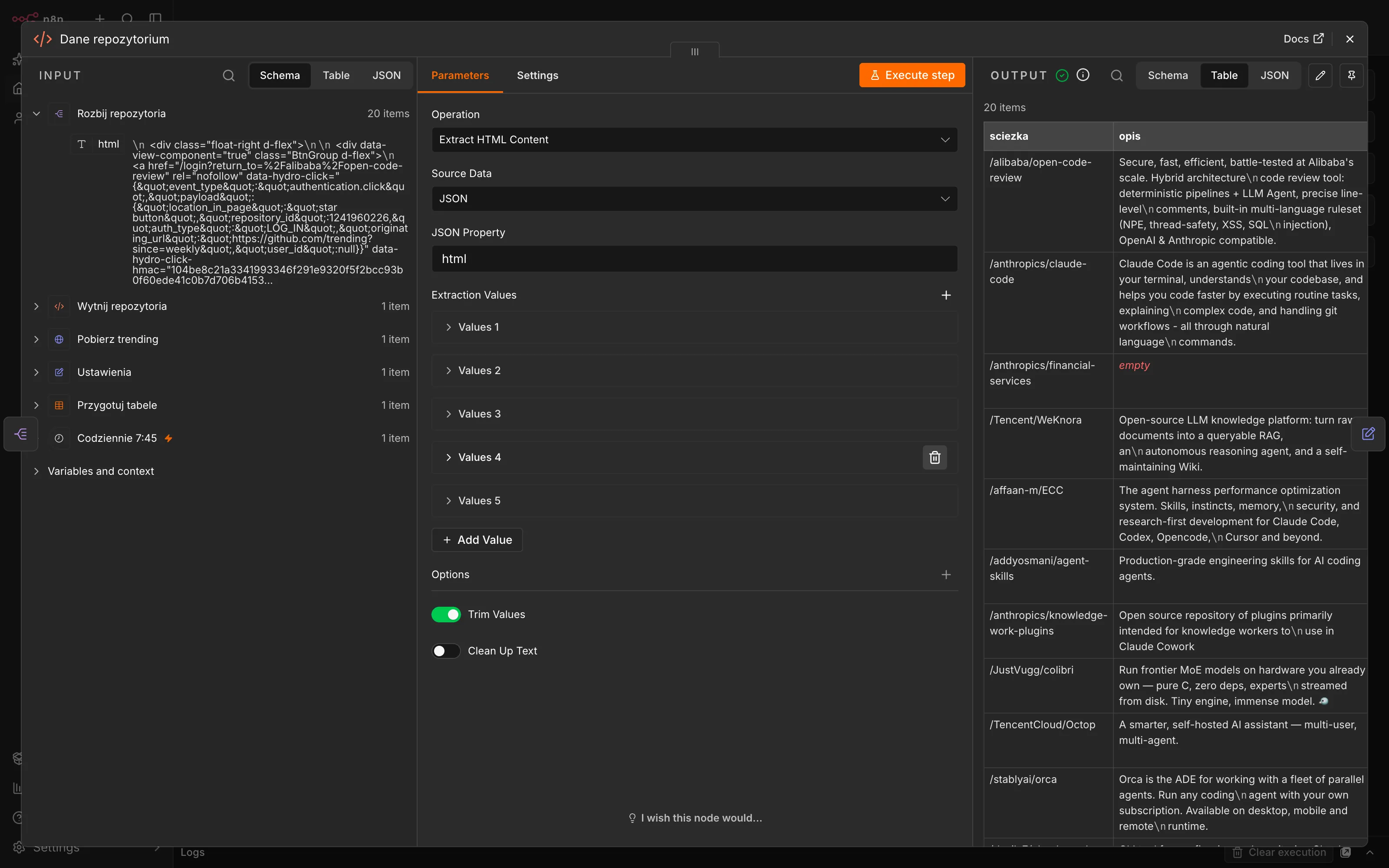Disable the Trim Values toggle
Screen dimensions: 1389x868
point(446,614)
